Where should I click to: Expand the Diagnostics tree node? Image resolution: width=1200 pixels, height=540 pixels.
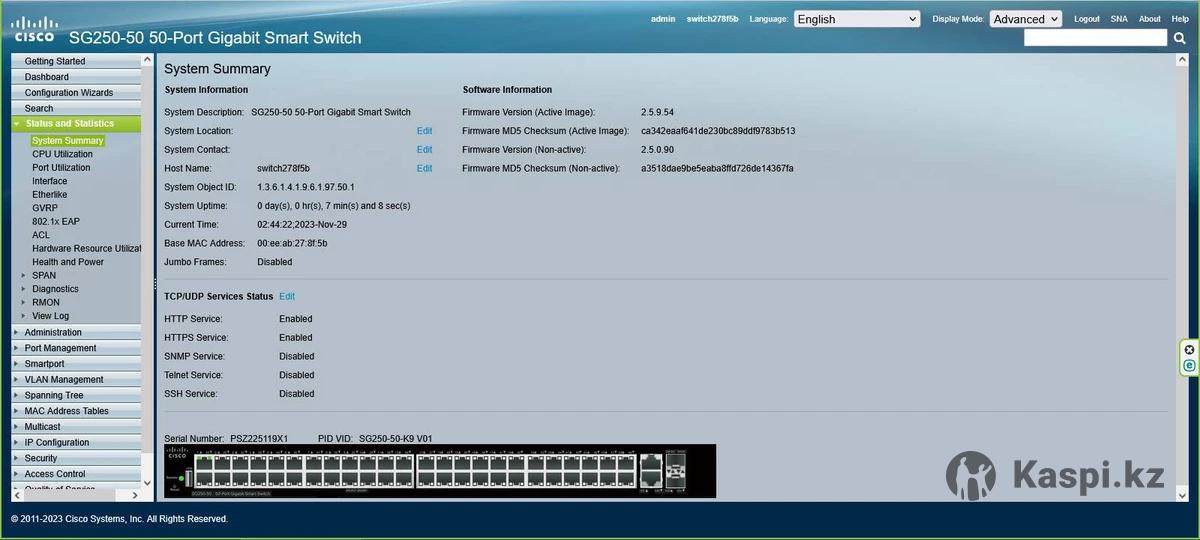23,289
